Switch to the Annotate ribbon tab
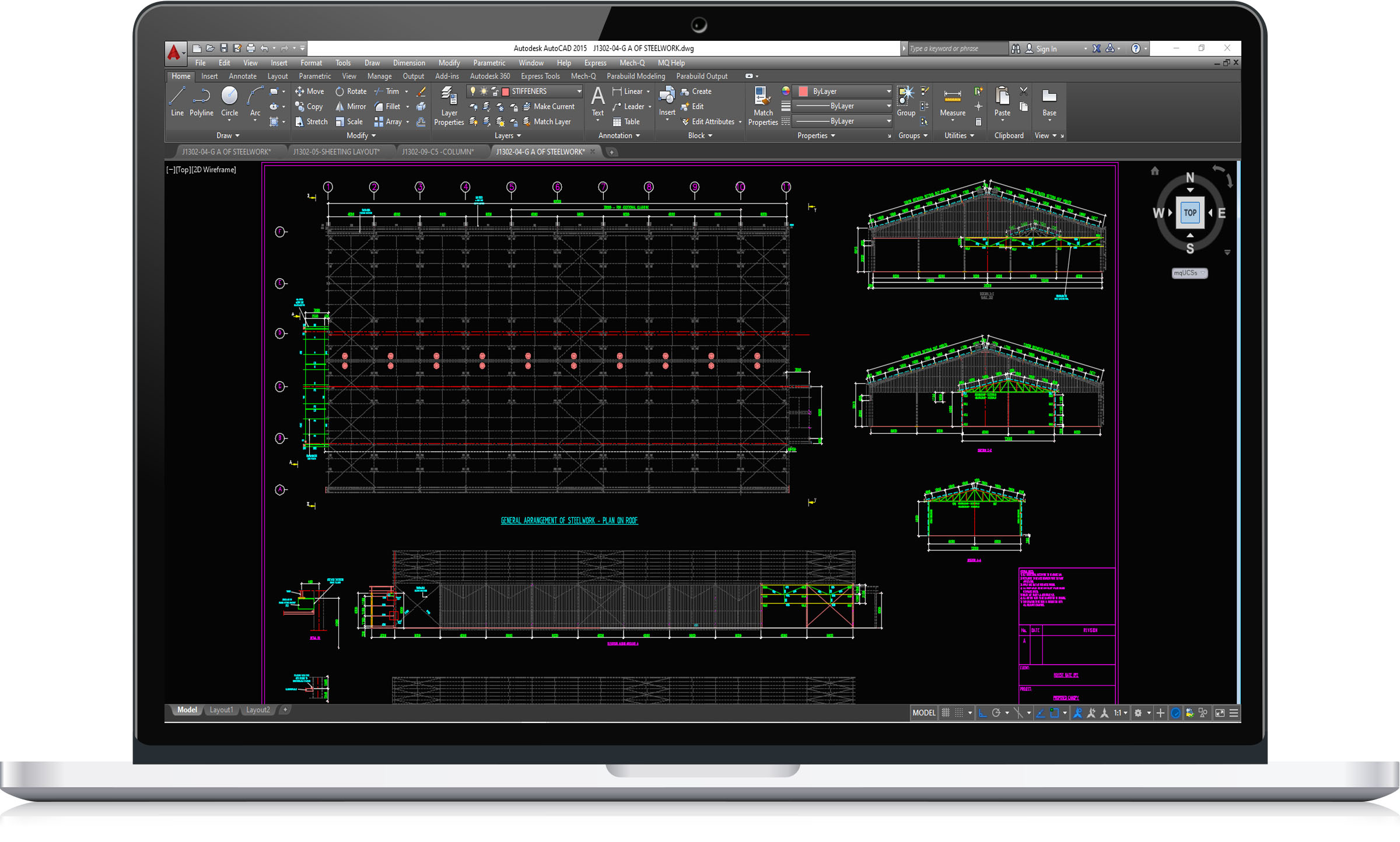The height and width of the screenshot is (842, 1400). click(x=243, y=76)
